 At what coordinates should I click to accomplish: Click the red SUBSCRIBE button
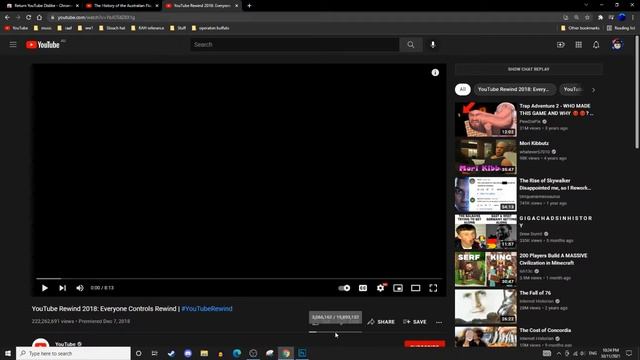tap(424, 344)
